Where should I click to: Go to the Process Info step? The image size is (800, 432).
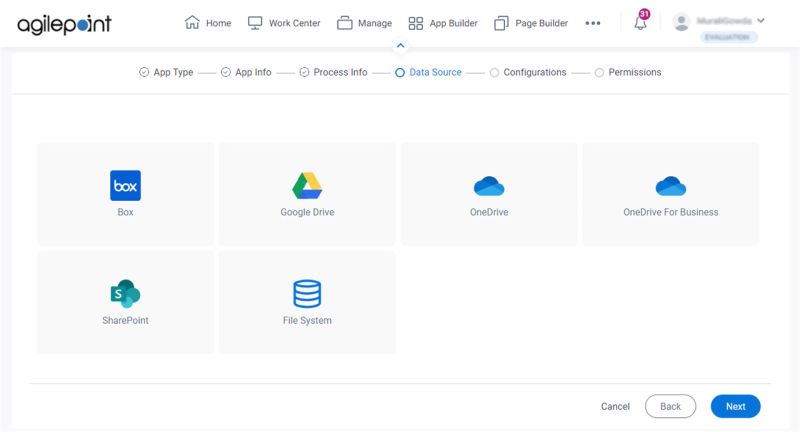pyautogui.click(x=340, y=72)
